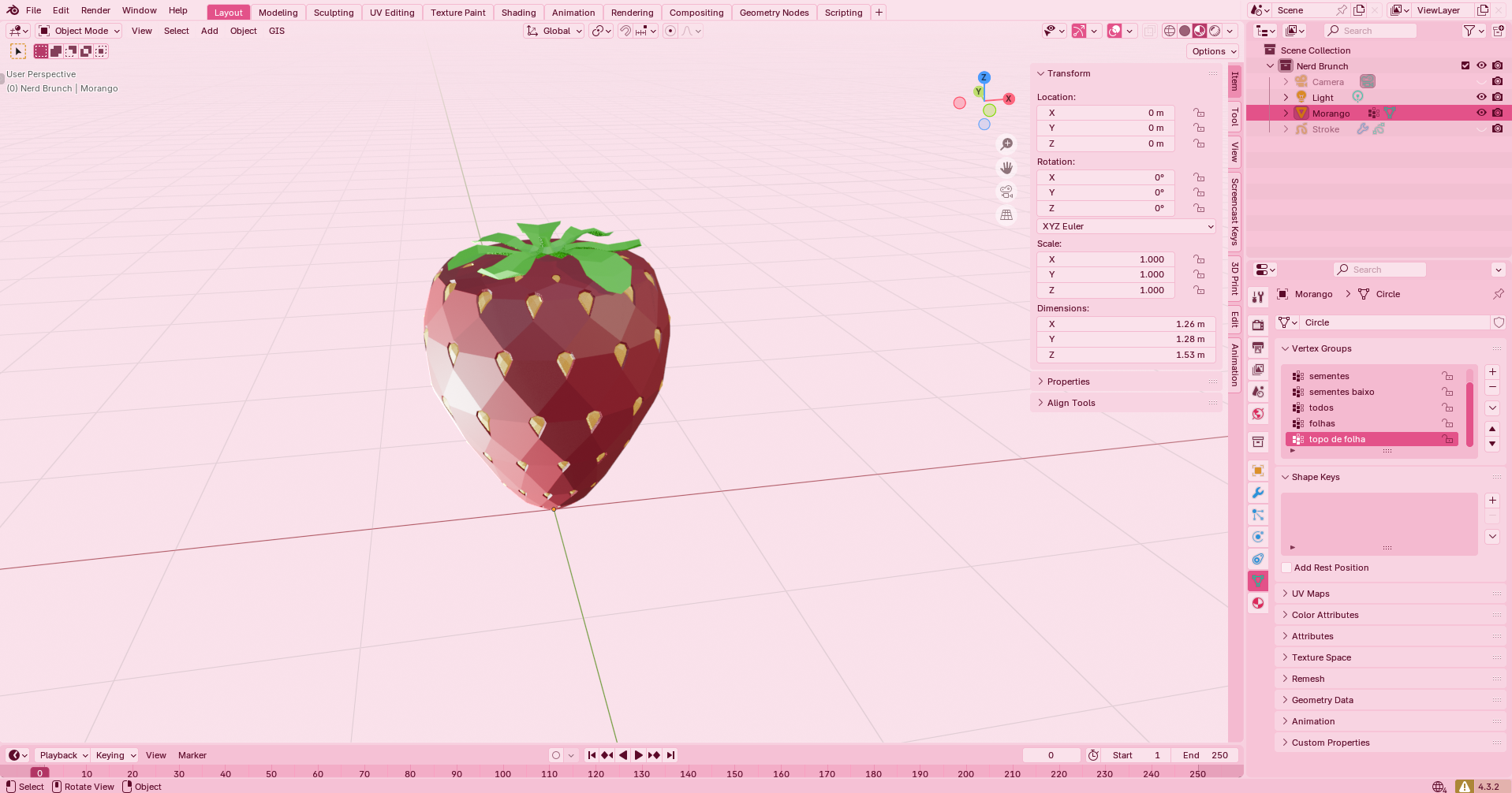This screenshot has width=1512, height=793.
Task: Open the View Layer properties tab icon
Action: coord(1258,369)
